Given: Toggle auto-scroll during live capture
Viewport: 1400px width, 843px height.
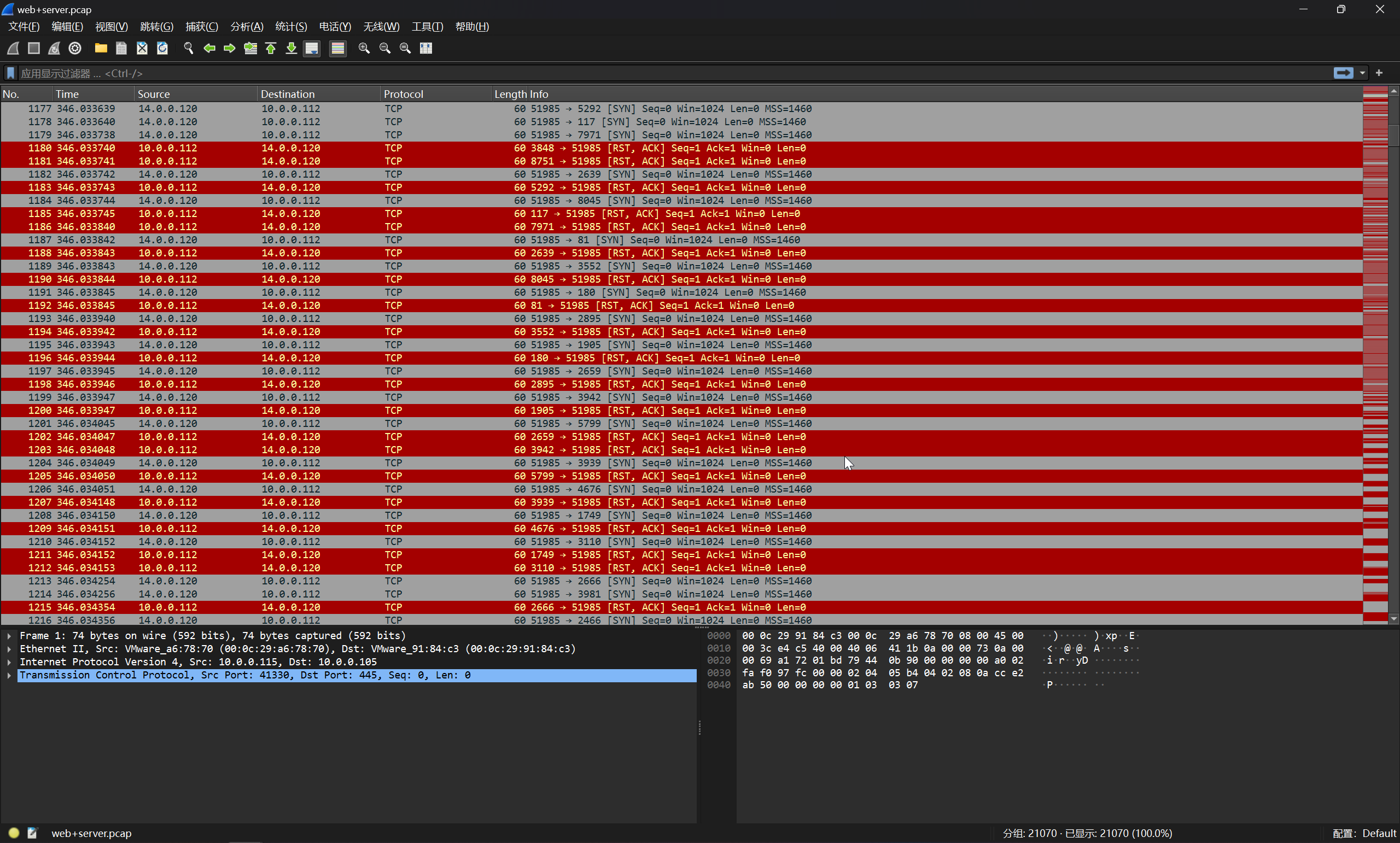Looking at the screenshot, I should pyautogui.click(x=312, y=48).
